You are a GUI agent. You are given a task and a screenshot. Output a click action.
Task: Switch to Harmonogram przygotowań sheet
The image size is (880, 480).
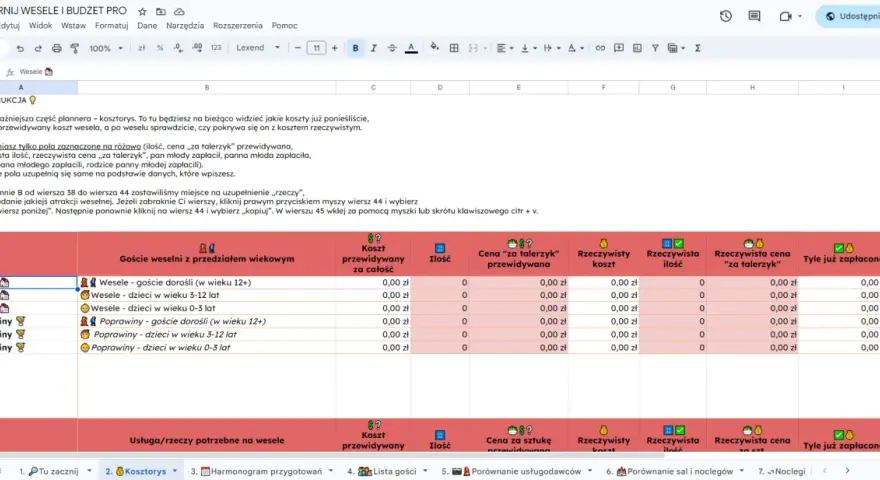(256, 472)
